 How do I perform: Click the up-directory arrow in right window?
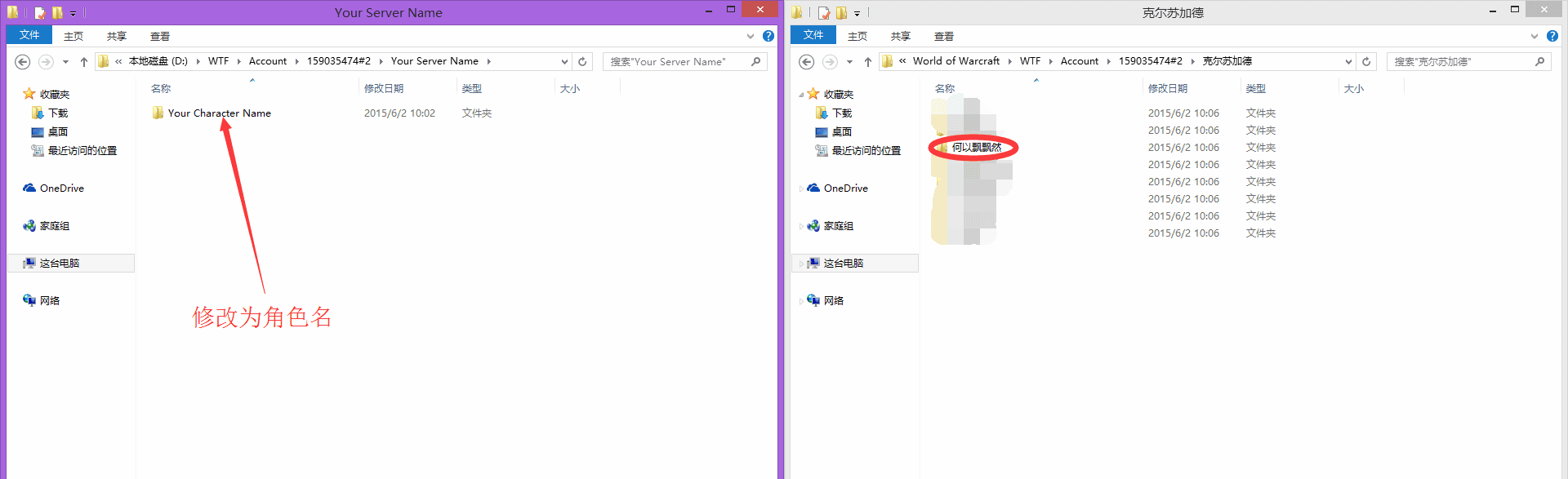[867, 62]
